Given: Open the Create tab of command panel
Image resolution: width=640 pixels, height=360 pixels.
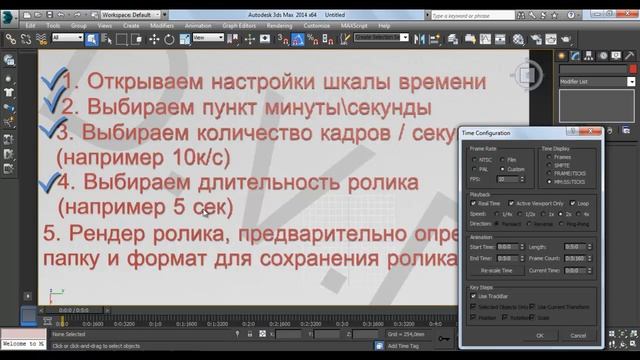Looking at the screenshot, I should coord(562,56).
